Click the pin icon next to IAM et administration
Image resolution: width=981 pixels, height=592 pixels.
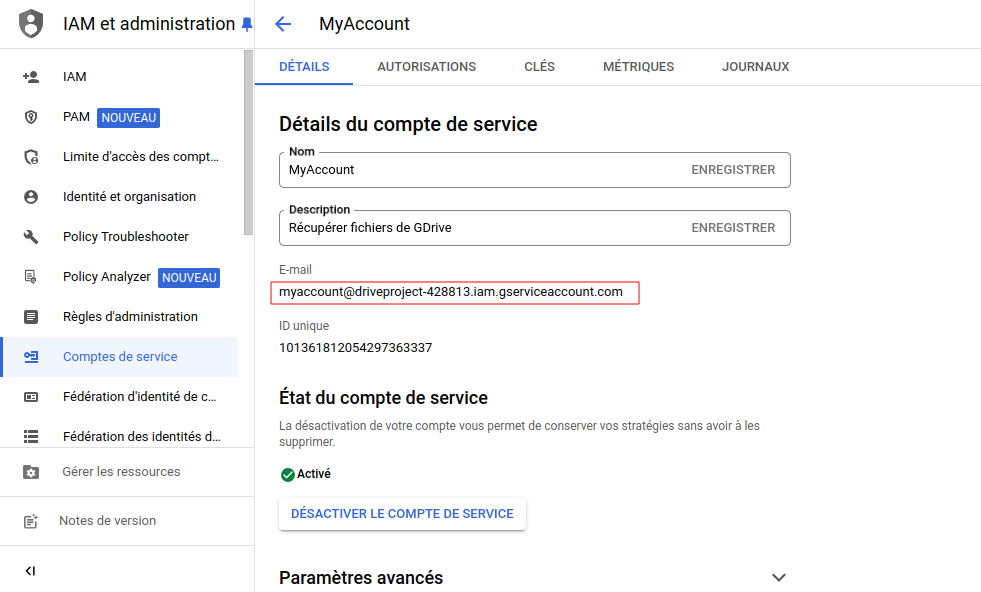(x=247, y=24)
